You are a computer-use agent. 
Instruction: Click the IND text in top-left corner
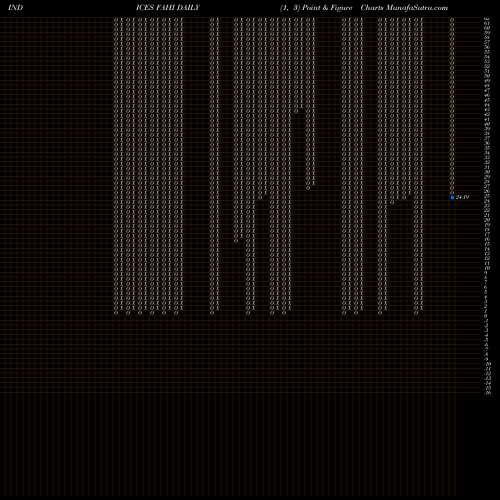click(15, 8)
